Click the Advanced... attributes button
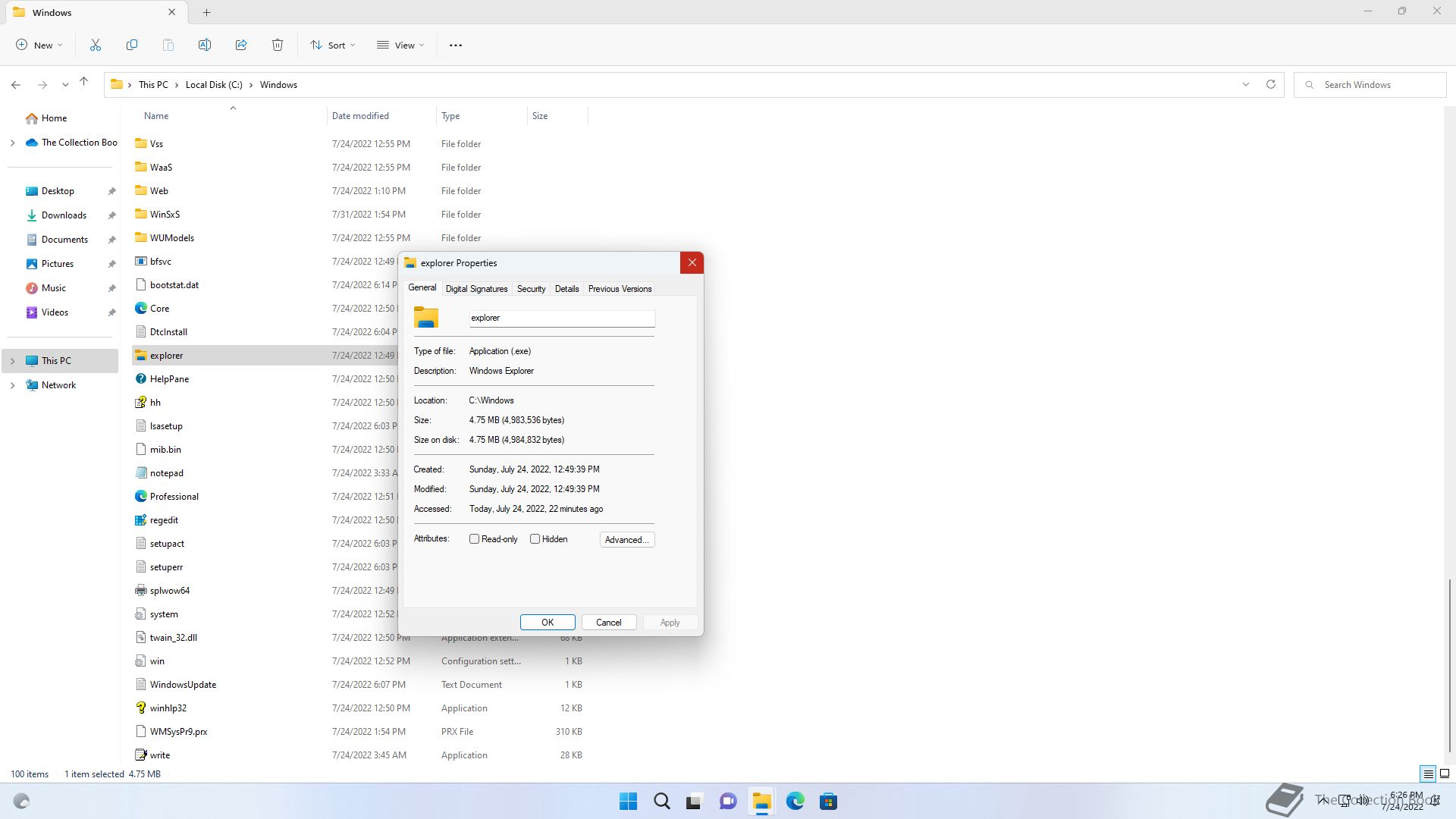1456x819 pixels. (x=626, y=540)
